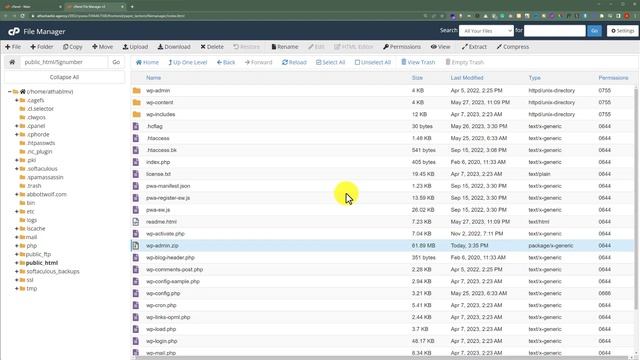This screenshot has height=360, width=640.
Task: Click the wp-includes folder icon
Action: click(x=137, y=114)
